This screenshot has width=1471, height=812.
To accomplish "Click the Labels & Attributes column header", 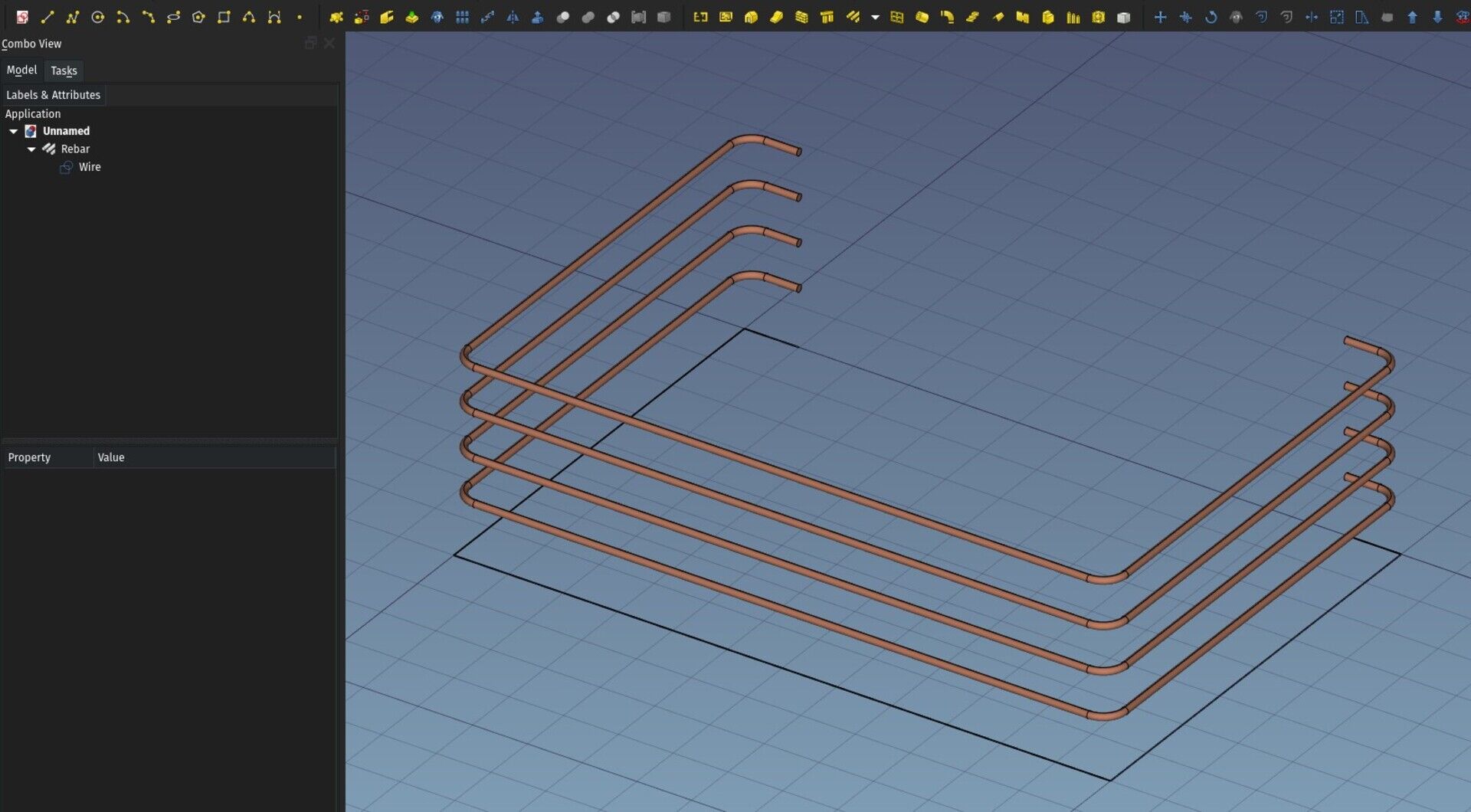I will point(53,95).
